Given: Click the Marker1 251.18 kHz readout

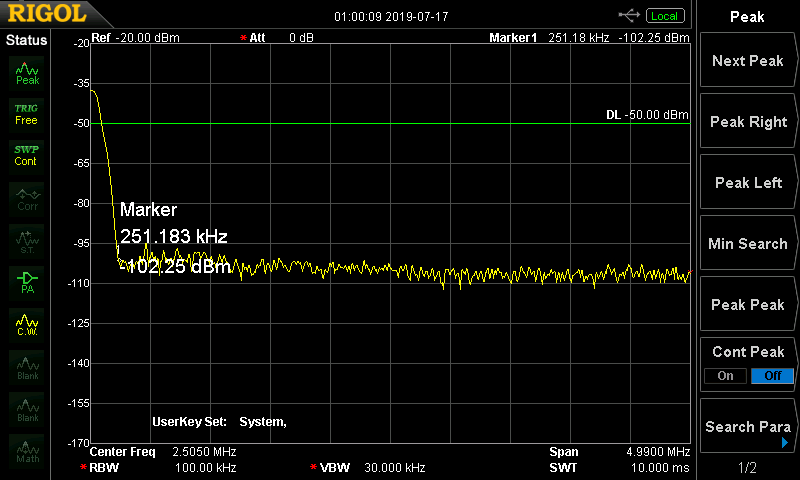Looking at the screenshot, I should click(x=589, y=38).
